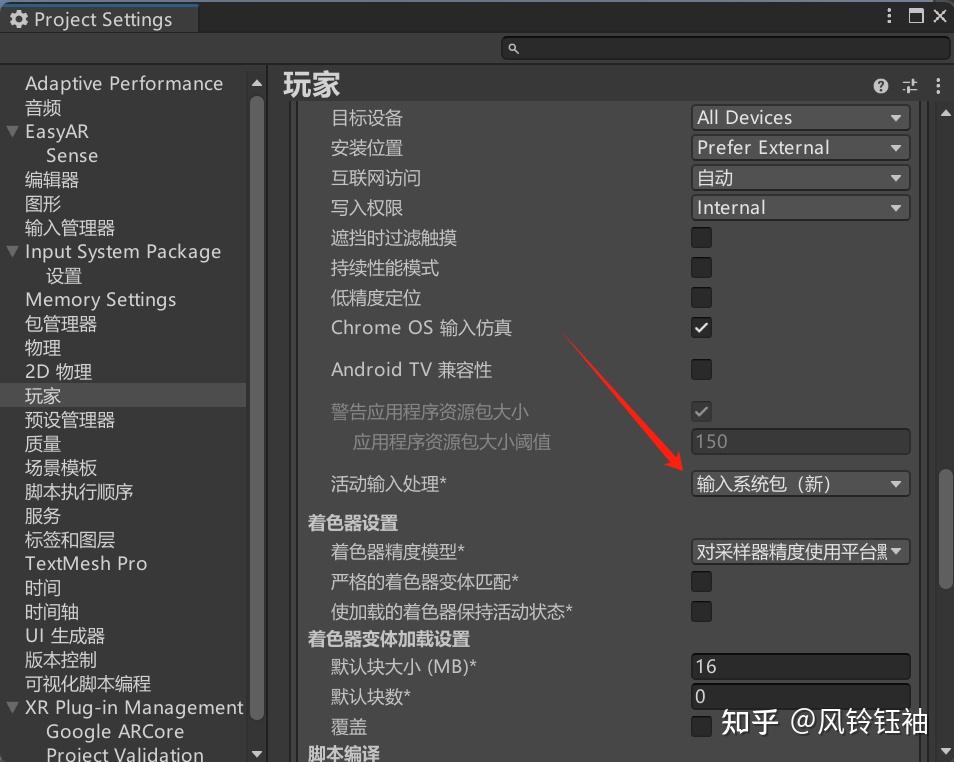Image resolution: width=954 pixels, height=762 pixels.
Task: Toggle the 持续性能模式 checkbox
Action: 701,267
